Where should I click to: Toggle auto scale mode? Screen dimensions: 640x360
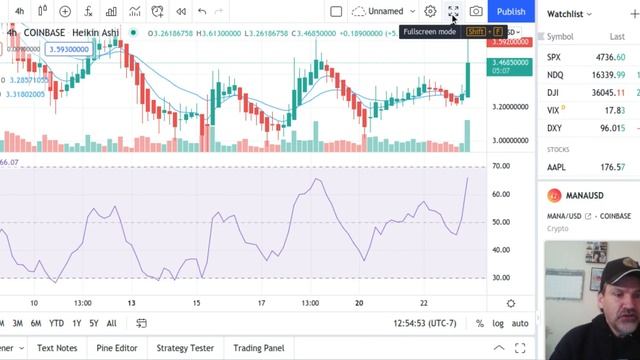(x=520, y=323)
